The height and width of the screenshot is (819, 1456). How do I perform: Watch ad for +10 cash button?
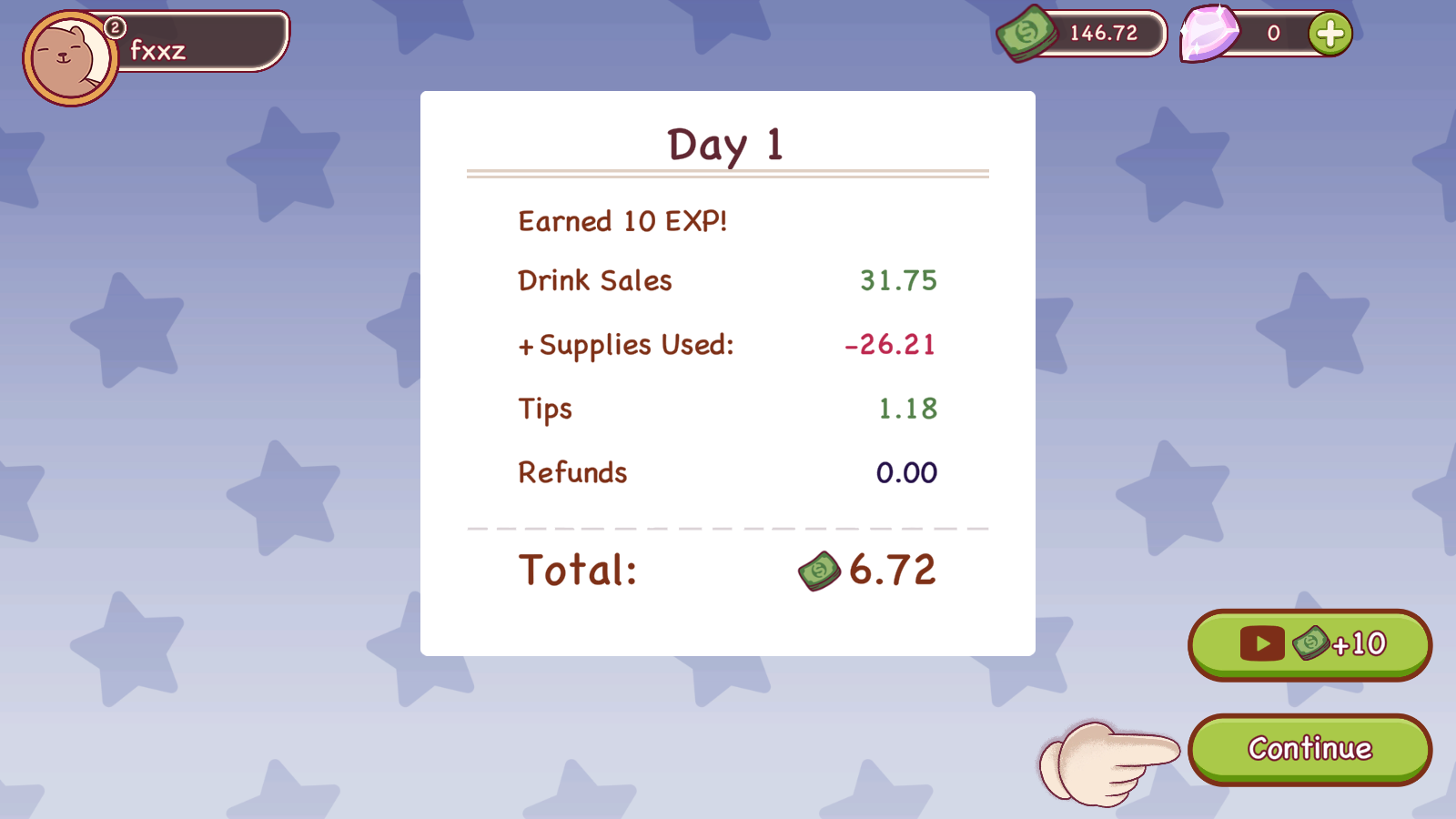point(1309,644)
